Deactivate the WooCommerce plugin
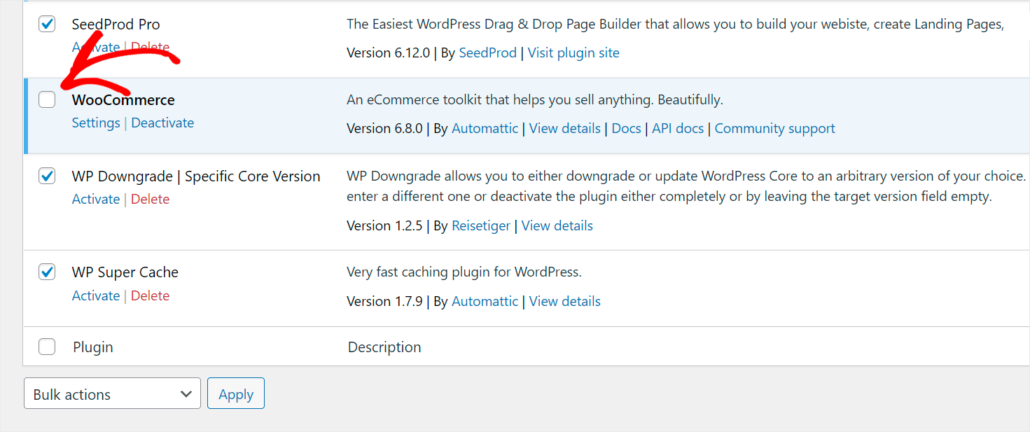This screenshot has width=1030, height=432. (x=163, y=123)
